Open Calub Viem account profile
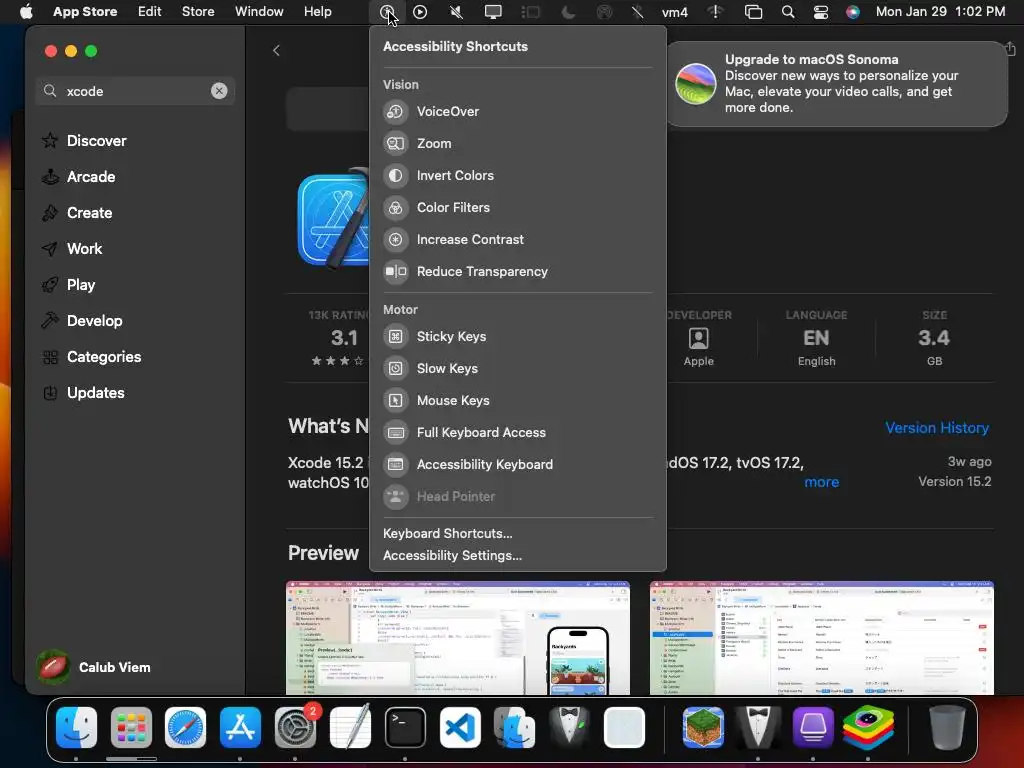This screenshot has height=768, width=1024. pos(95,667)
